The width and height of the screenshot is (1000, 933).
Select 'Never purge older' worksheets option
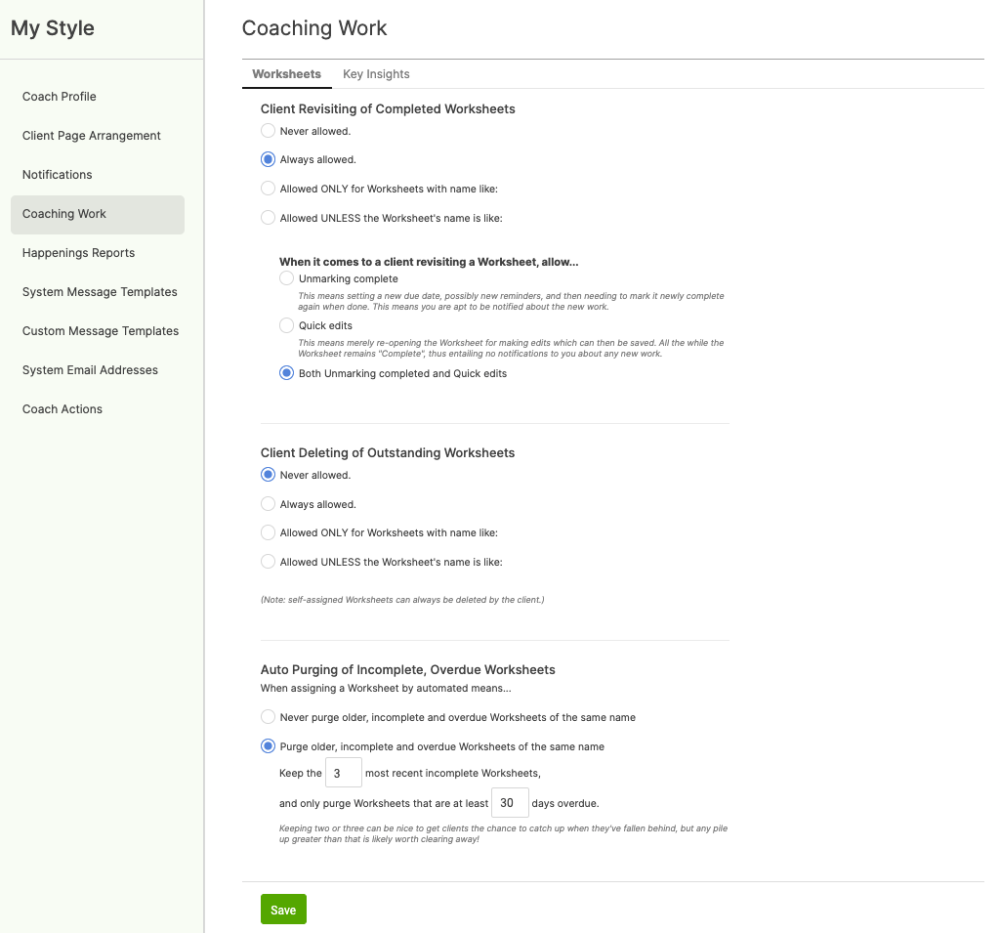click(268, 717)
